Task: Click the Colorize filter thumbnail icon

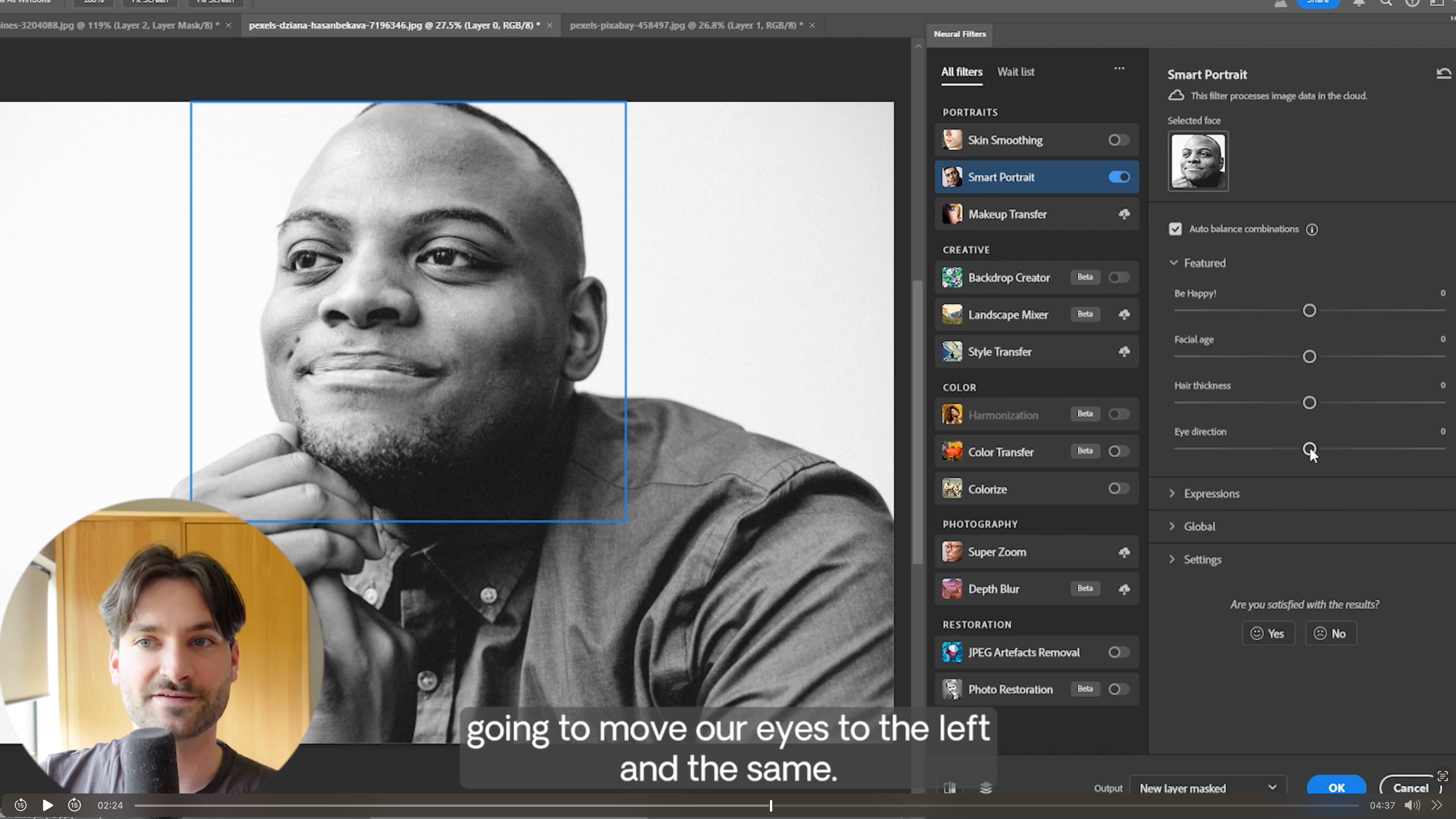Action: click(952, 489)
